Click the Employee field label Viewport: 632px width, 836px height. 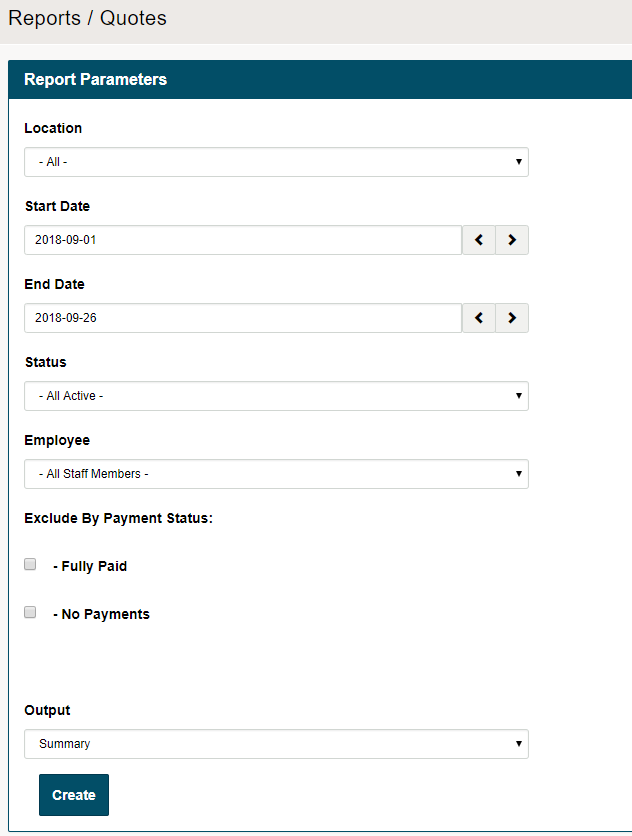(57, 440)
